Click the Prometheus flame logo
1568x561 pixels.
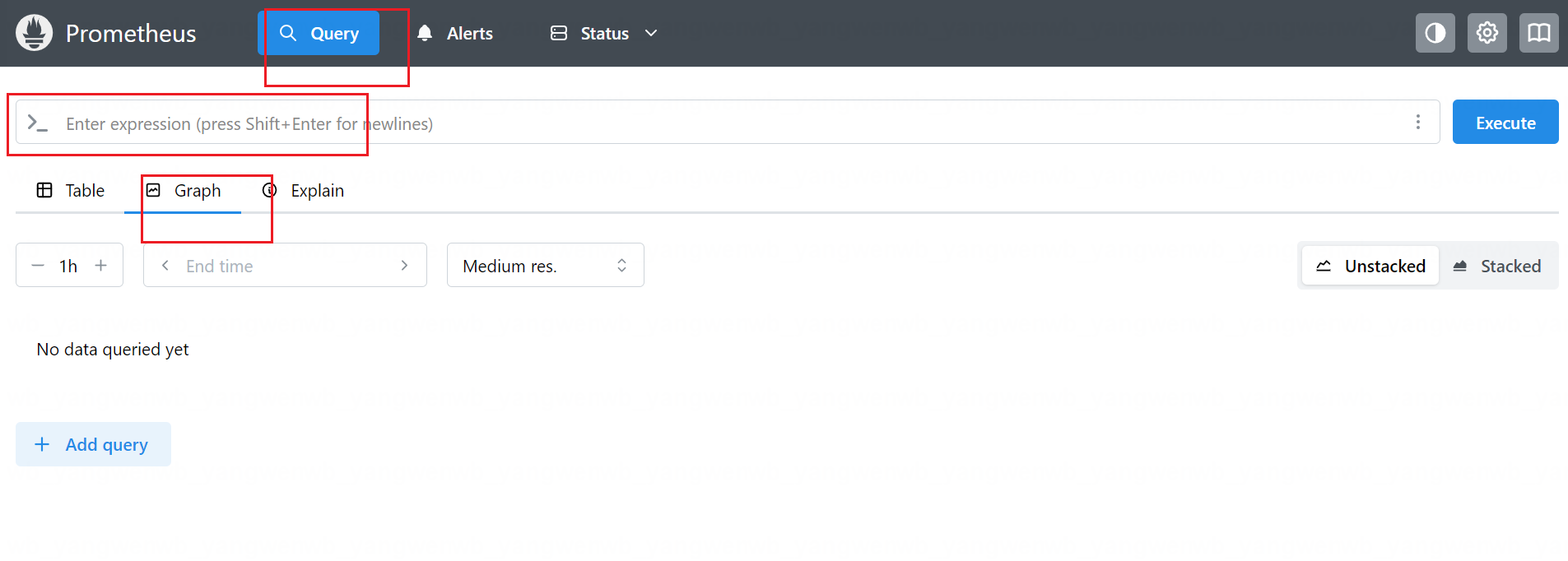34,33
